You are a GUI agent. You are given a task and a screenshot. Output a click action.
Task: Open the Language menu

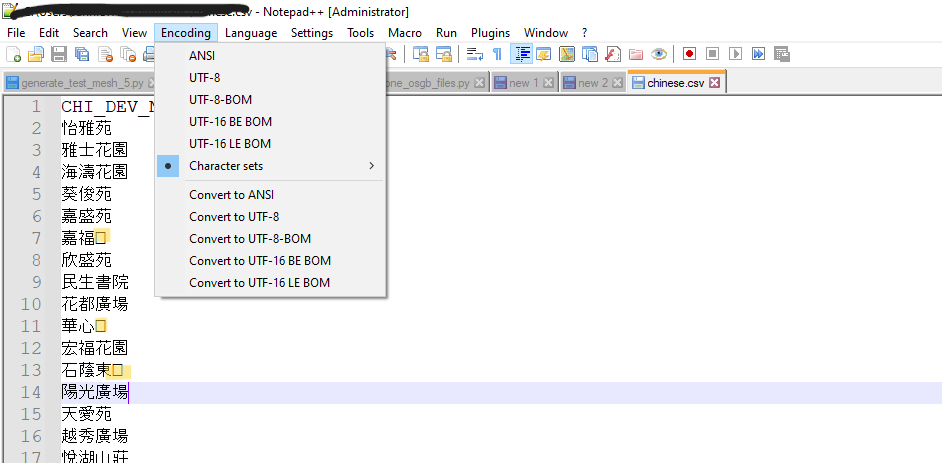(251, 32)
